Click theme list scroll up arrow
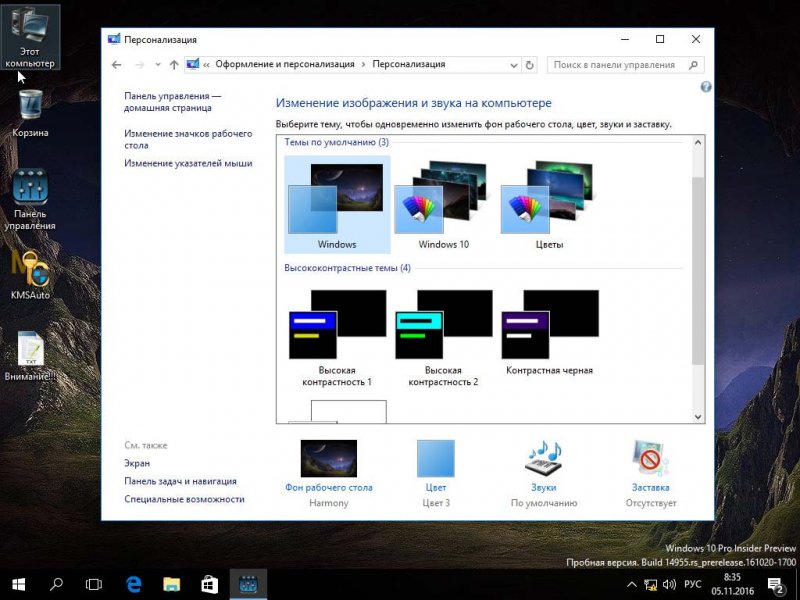Viewport: 800px width, 600px height. (x=698, y=143)
